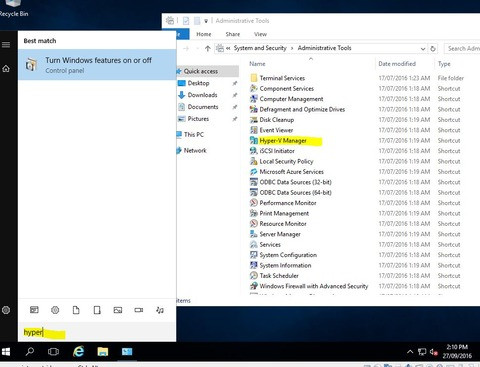The height and width of the screenshot is (367, 480).
Task: Click the Up arrow navigation button
Action: coord(208,49)
